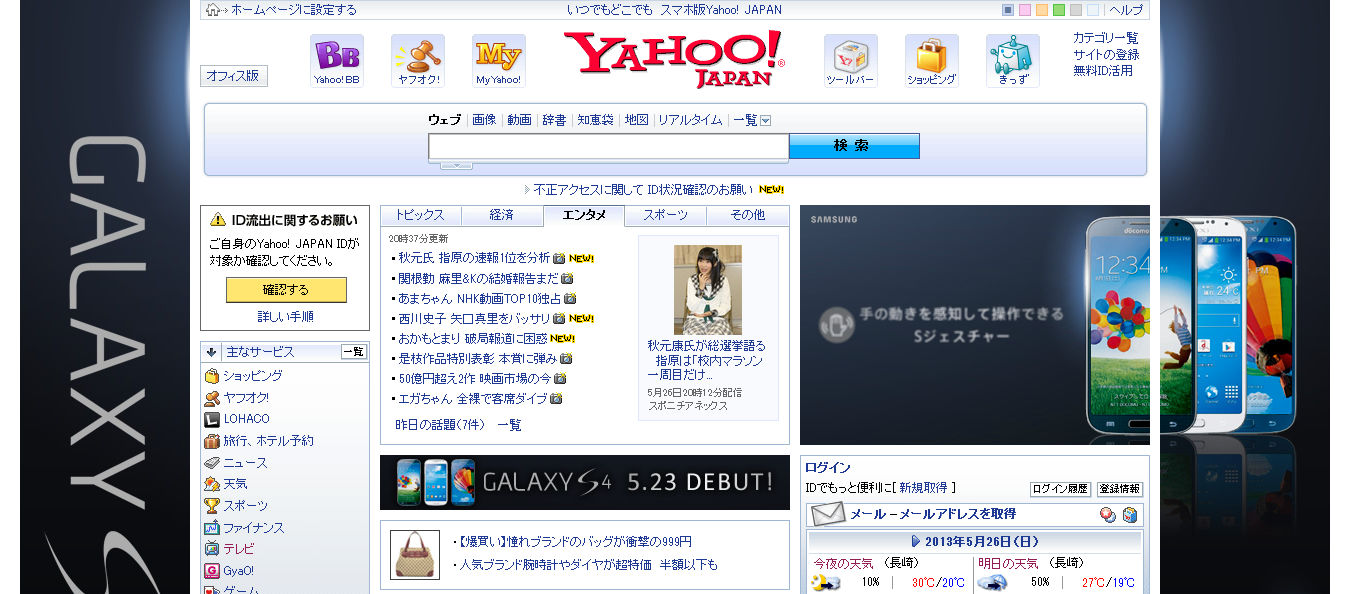Select the pink theme color swatch
This screenshot has width=1349, height=594.
pos(1025,10)
